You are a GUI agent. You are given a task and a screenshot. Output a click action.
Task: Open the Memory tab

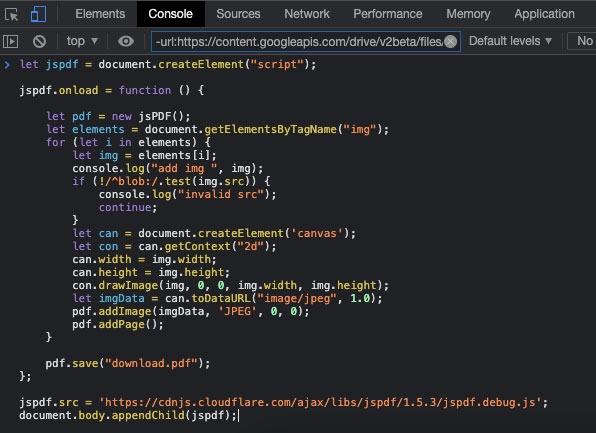(468, 14)
